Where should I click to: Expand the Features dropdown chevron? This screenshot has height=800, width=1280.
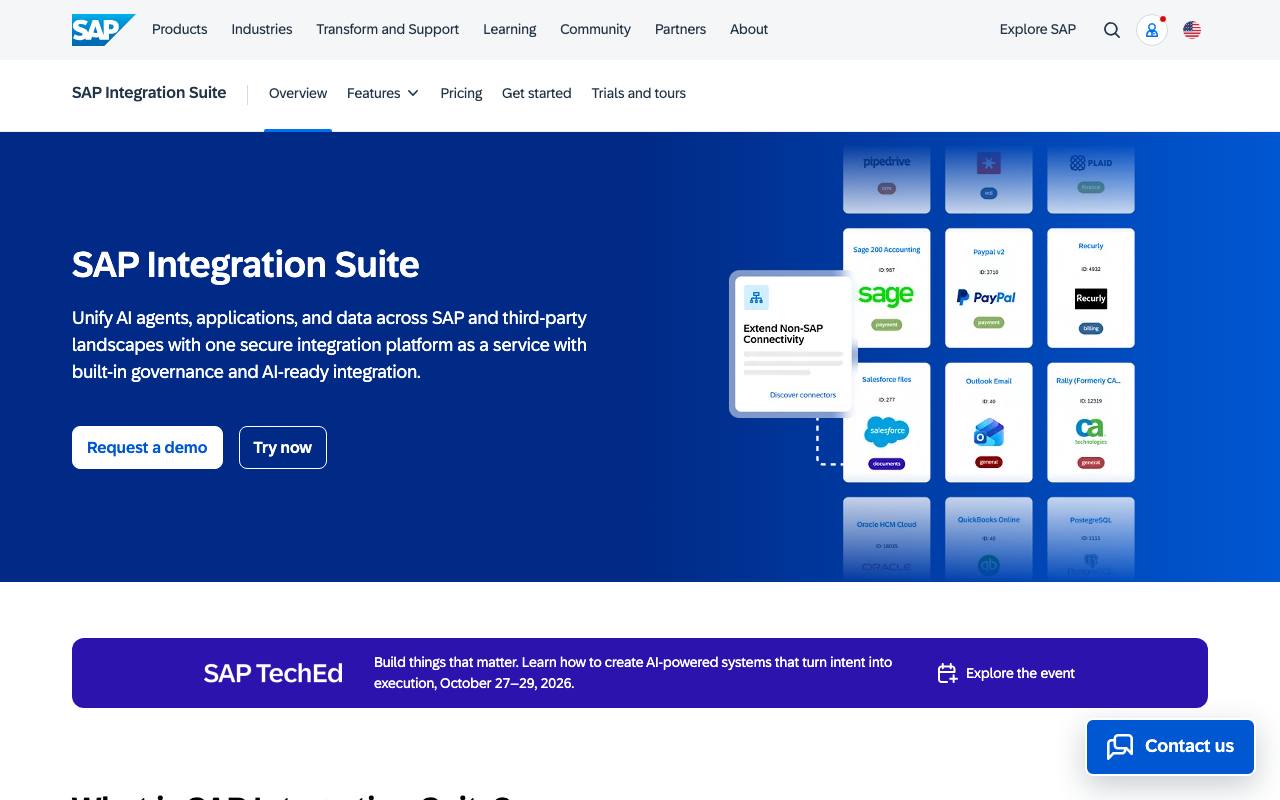tap(413, 93)
